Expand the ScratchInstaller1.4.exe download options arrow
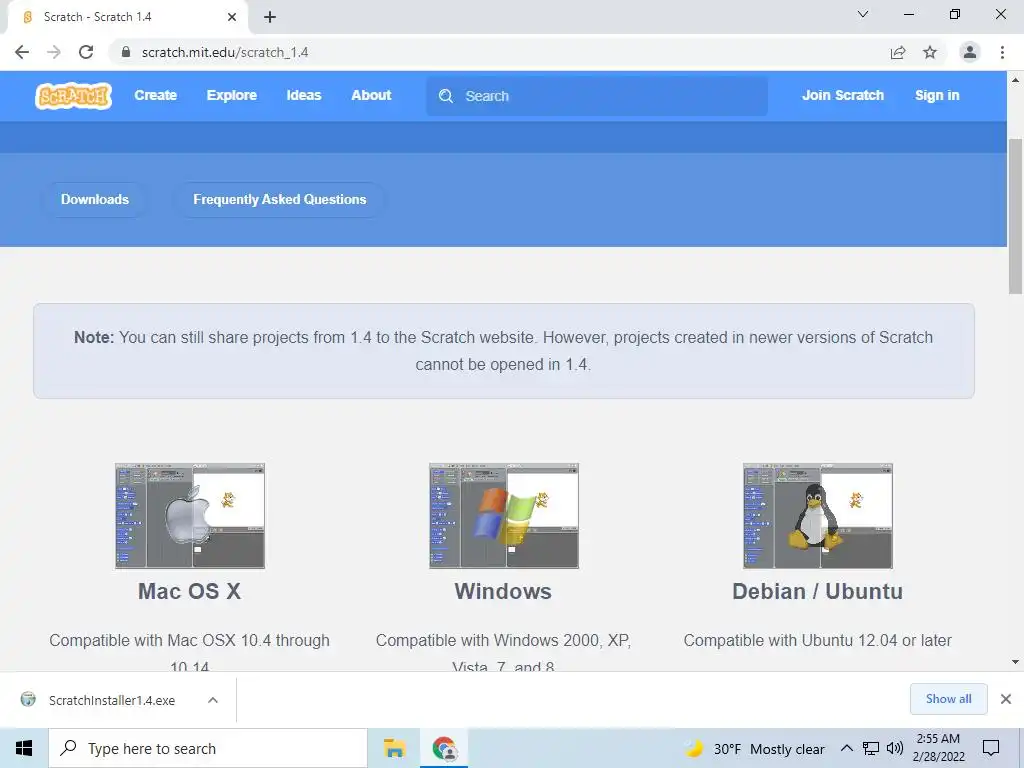This screenshot has width=1024, height=768. tap(213, 700)
